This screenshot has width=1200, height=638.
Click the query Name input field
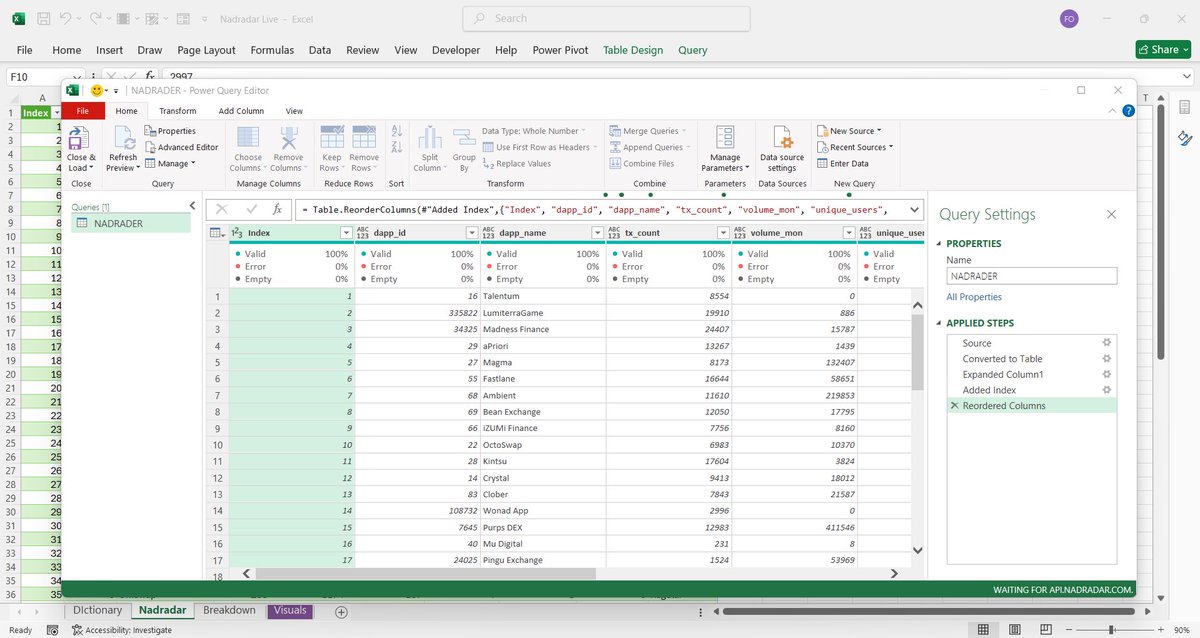[x=1031, y=276]
